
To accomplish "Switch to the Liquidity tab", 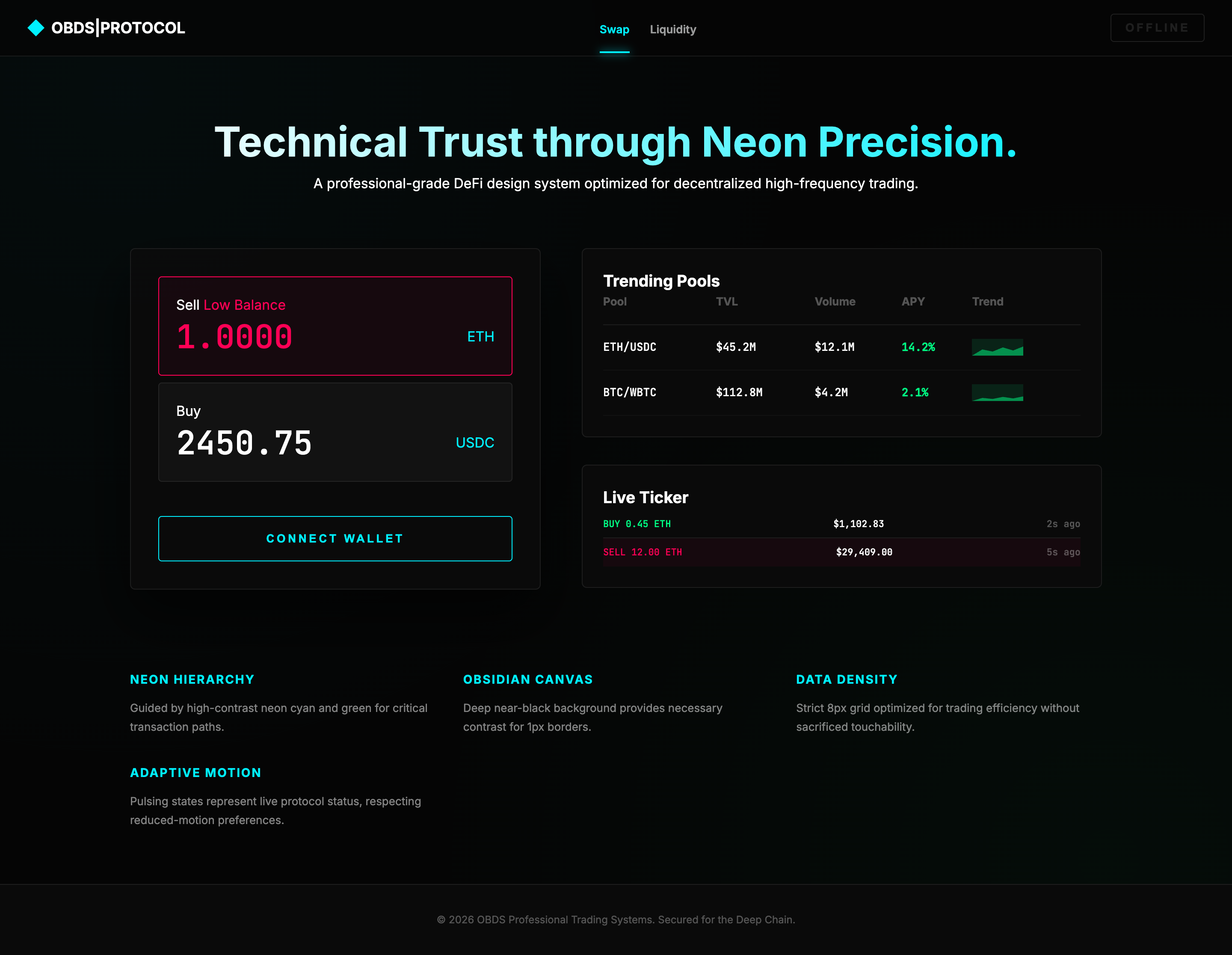I will click(x=672, y=30).
